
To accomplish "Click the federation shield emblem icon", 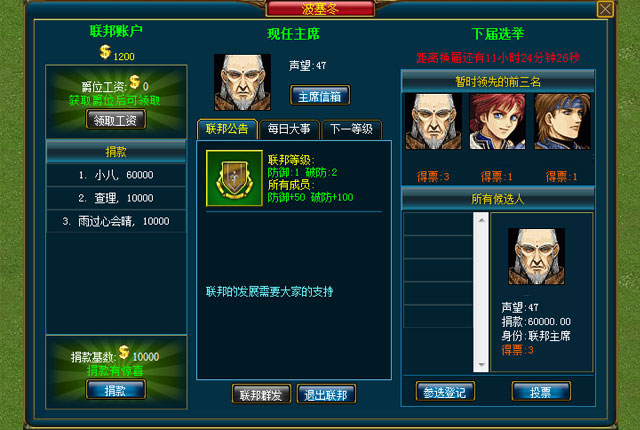I will pos(234,178).
